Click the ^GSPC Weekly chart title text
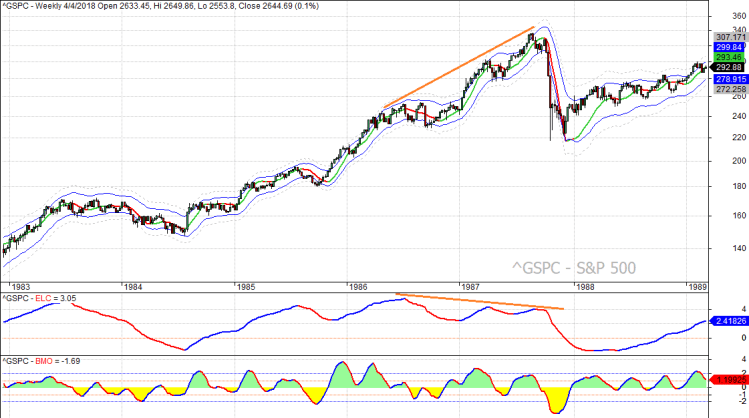This screenshot has height=418, width=749. [160, 6]
